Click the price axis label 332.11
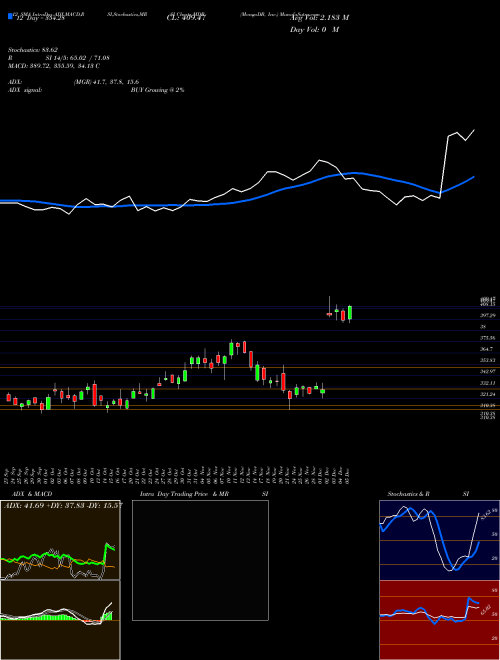 487,383
